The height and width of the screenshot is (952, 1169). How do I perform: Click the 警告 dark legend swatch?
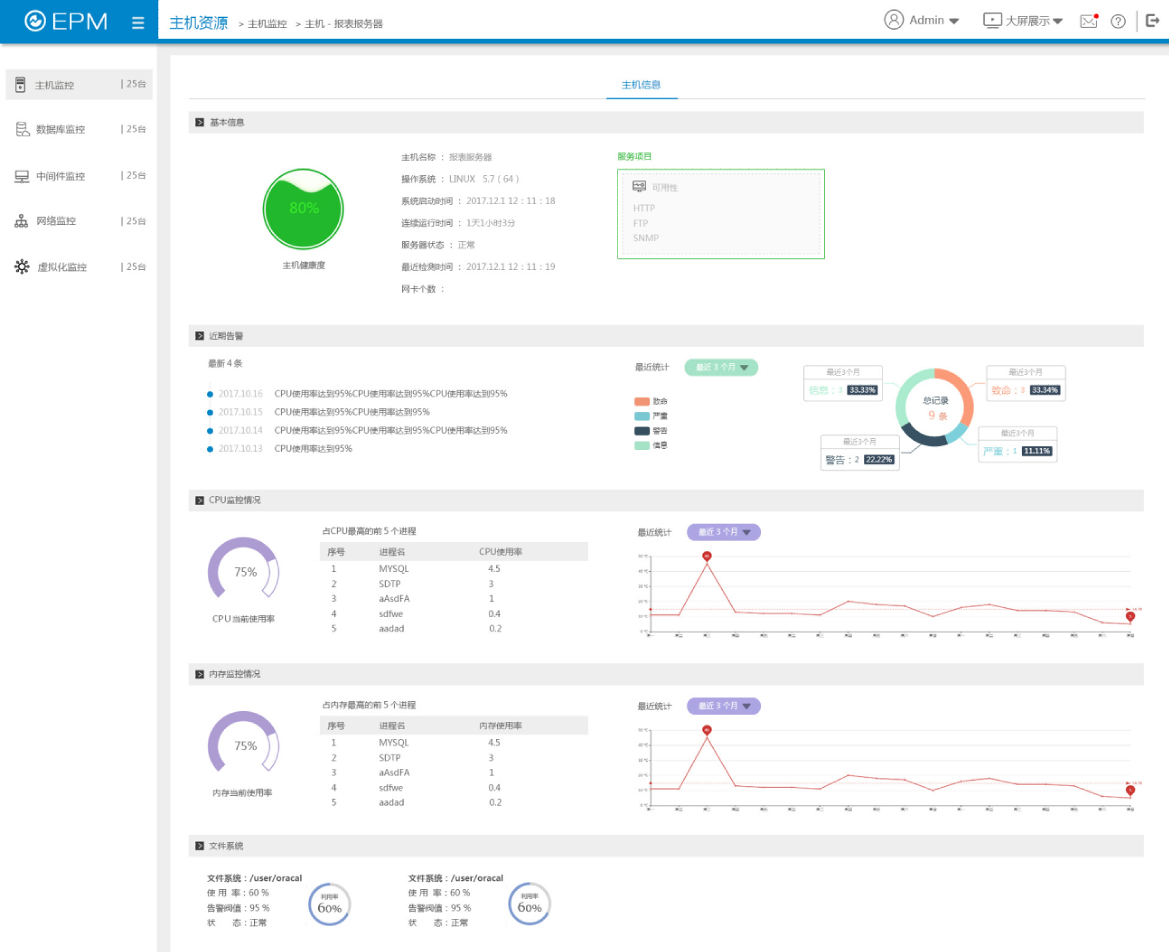coord(641,431)
